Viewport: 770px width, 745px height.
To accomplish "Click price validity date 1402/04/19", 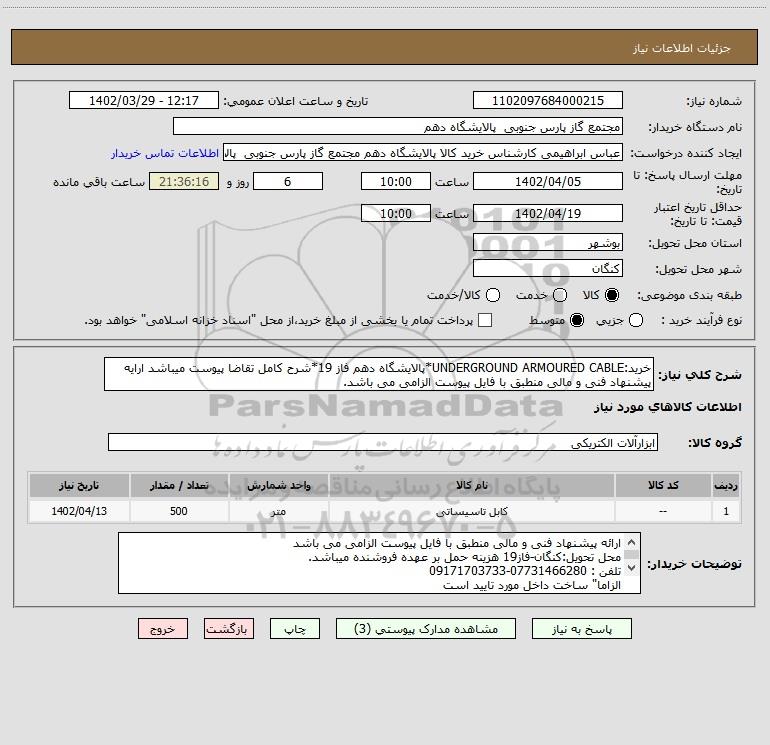I will pyautogui.click(x=548, y=213).
